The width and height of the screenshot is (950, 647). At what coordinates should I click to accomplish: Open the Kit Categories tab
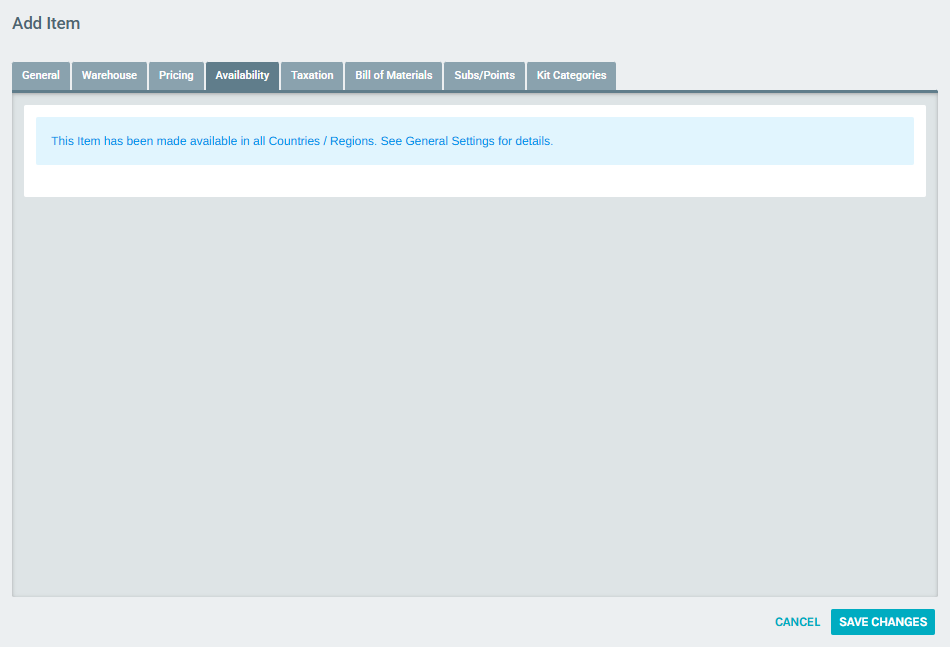571,75
